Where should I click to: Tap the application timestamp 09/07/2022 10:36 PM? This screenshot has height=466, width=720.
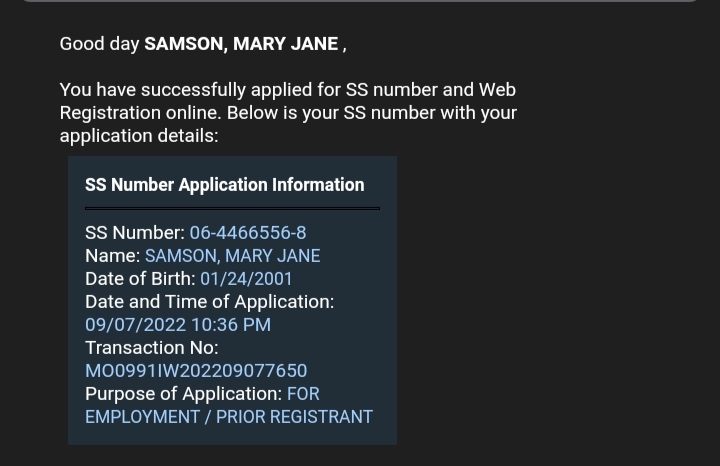[x=178, y=325]
